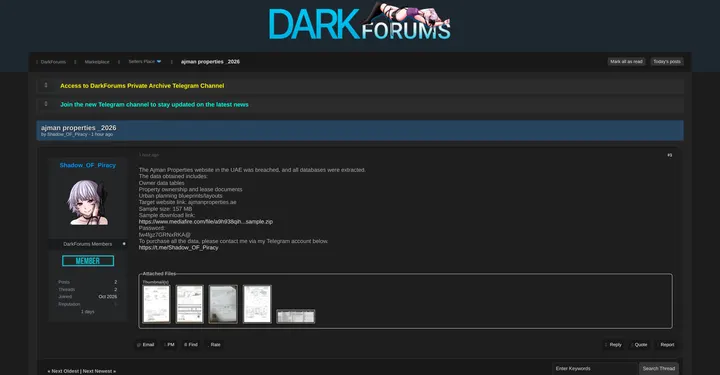
Task: Open the t.me/Shadow_OF_Piracy Telegram link
Action: (x=179, y=247)
